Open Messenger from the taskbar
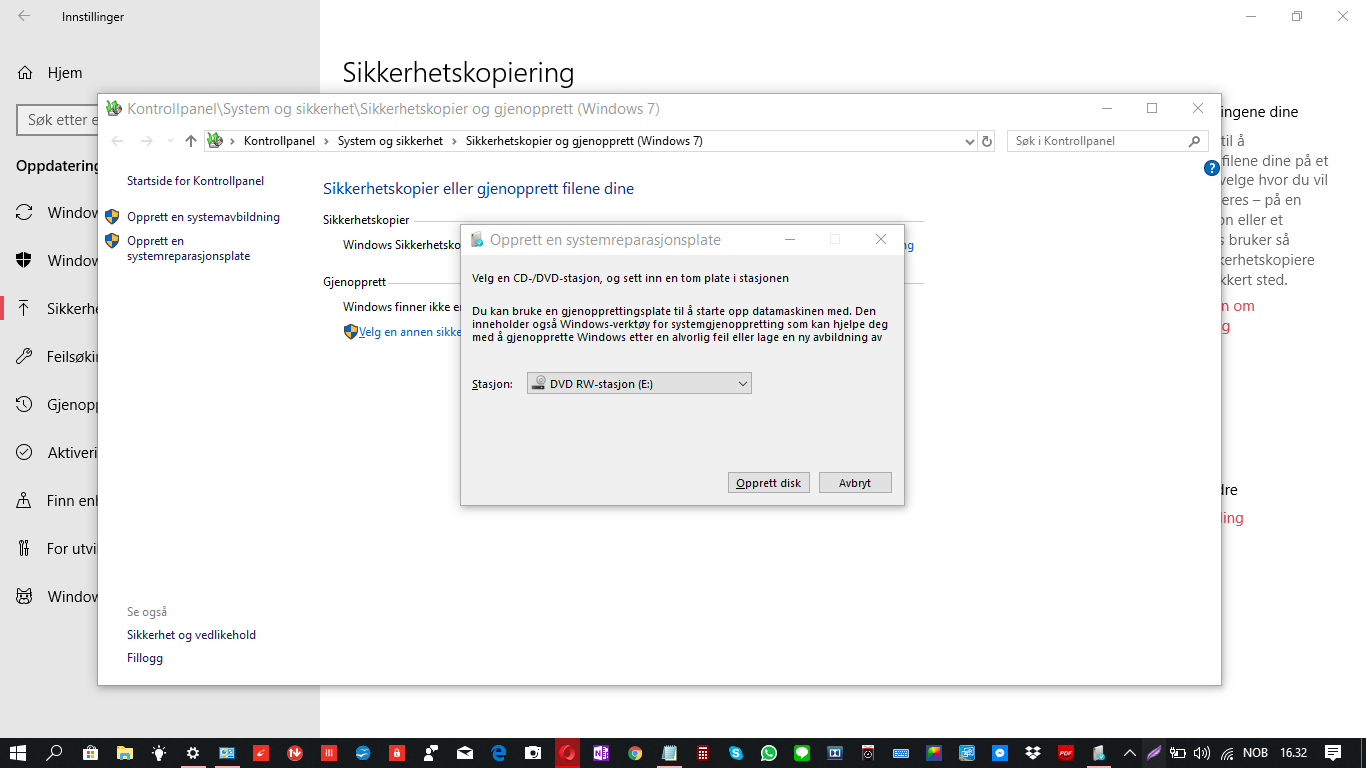Screen dimensions: 1366x768 (1000, 753)
